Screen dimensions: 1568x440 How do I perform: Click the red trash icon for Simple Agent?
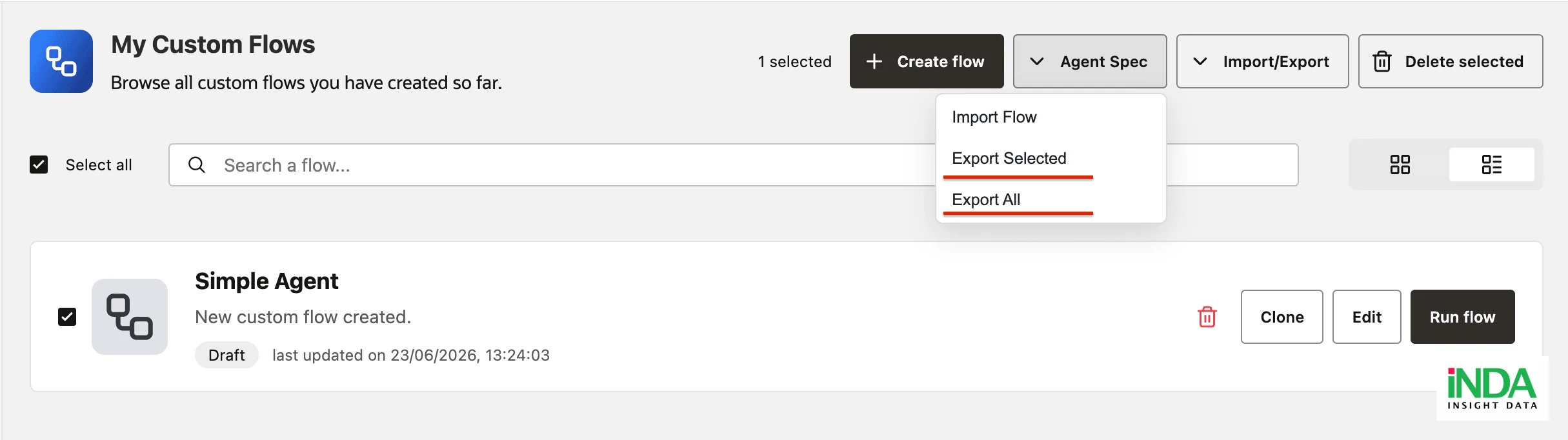pyautogui.click(x=1207, y=317)
